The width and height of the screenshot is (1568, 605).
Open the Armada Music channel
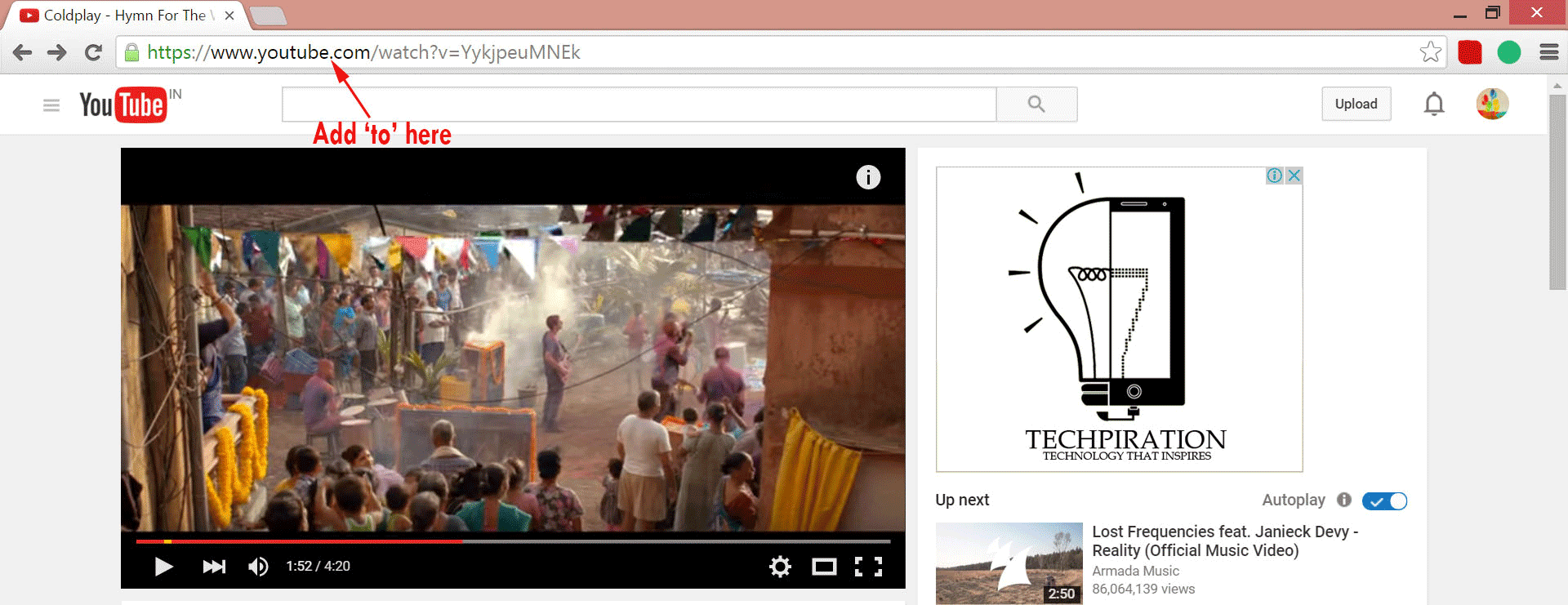[1136, 571]
